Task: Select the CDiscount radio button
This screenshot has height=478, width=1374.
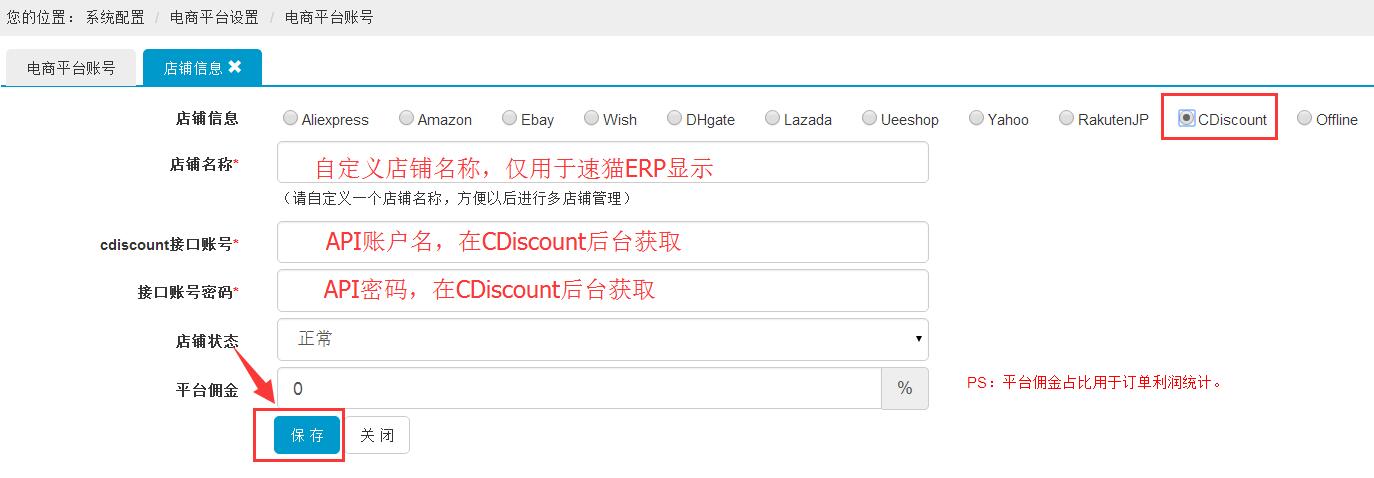Action: click(x=1186, y=118)
